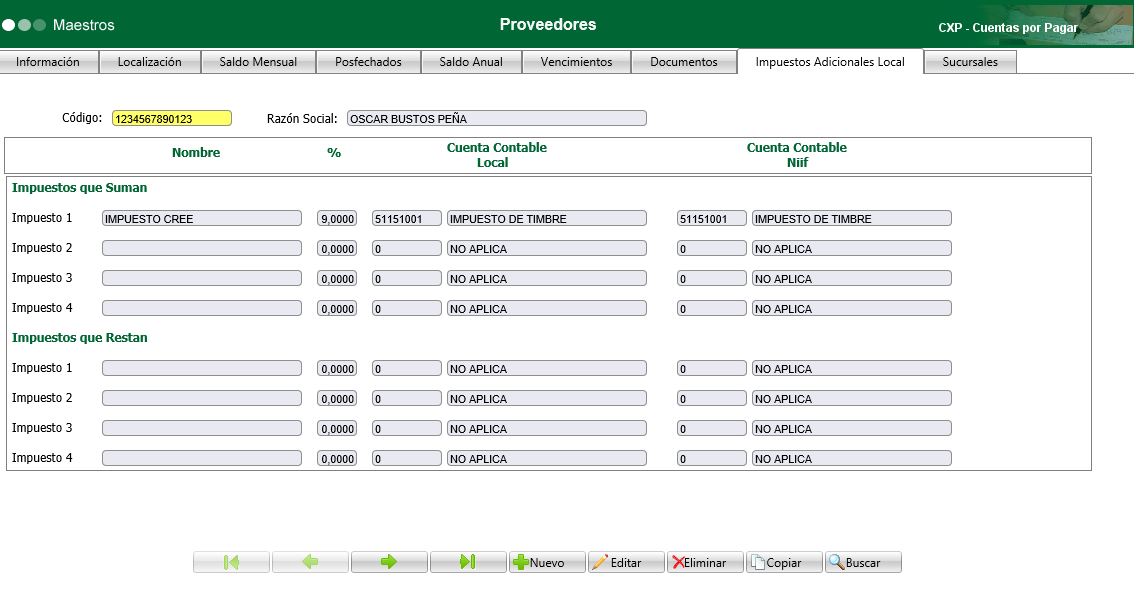Screen dimensions: 1136x591
Task: Click Niif IMPUESTO DE TIMBRE description field
Action: click(852, 218)
